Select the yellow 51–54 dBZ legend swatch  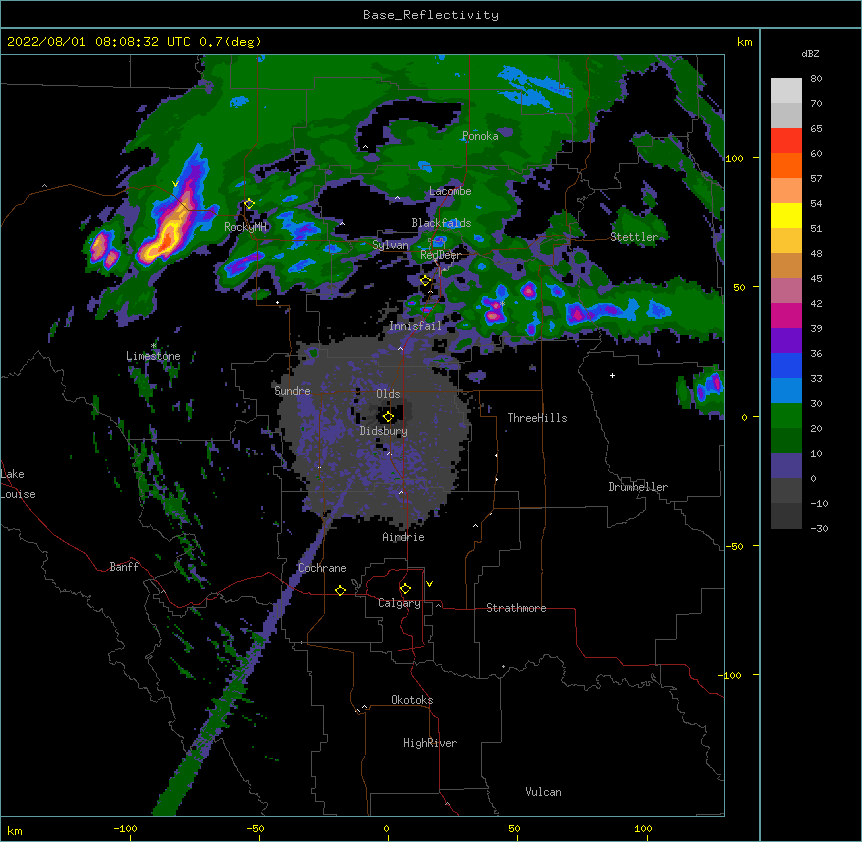coord(786,215)
